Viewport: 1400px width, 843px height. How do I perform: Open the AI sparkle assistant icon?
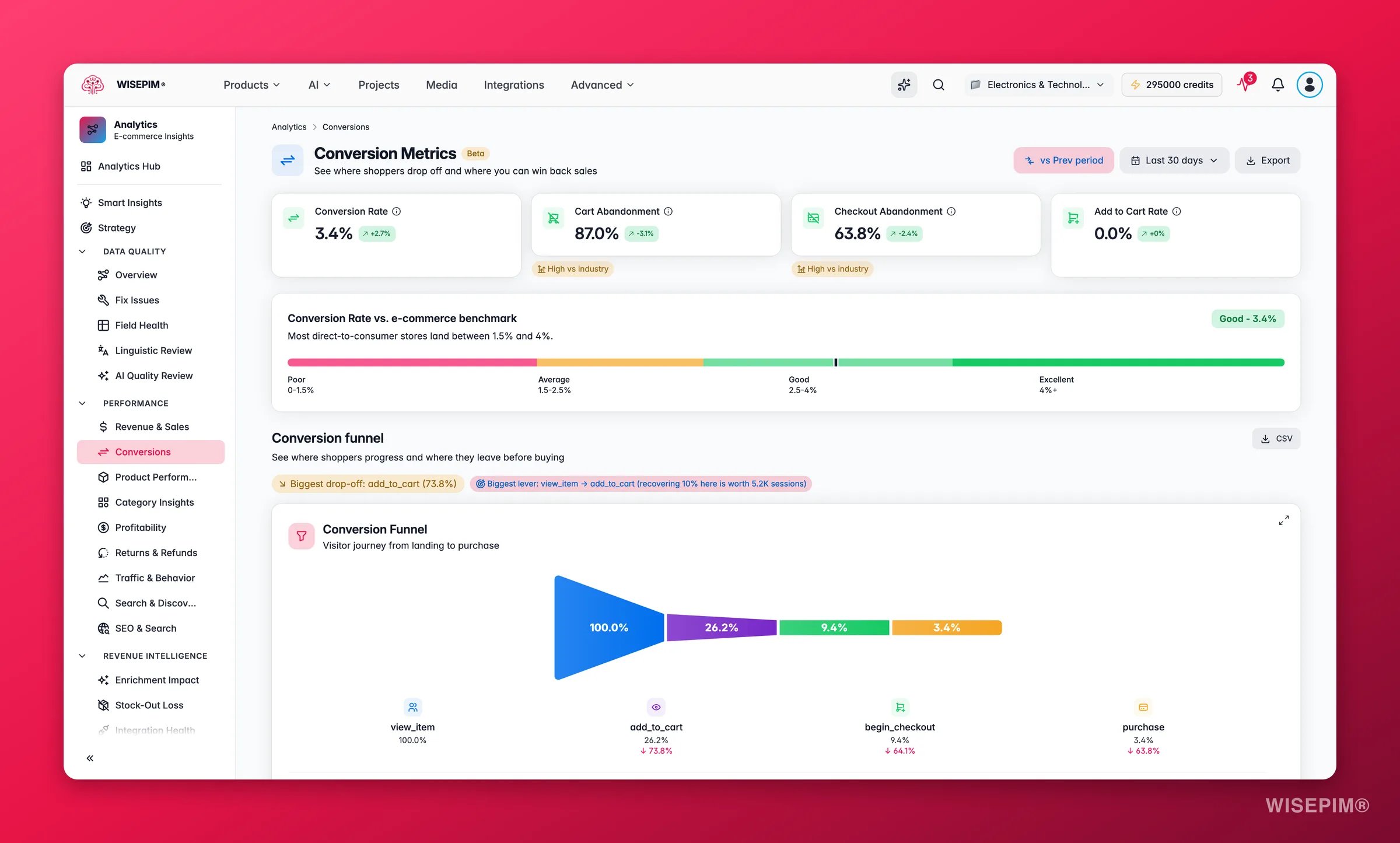pyautogui.click(x=904, y=85)
